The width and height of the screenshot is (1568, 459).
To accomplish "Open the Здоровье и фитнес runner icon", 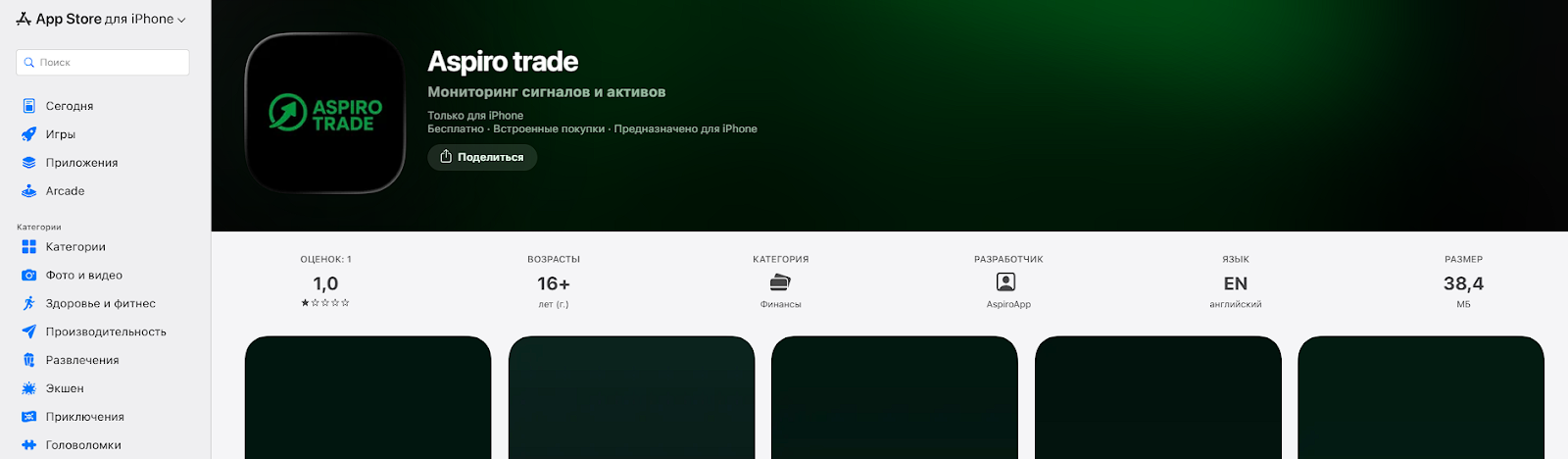I will click(28, 304).
